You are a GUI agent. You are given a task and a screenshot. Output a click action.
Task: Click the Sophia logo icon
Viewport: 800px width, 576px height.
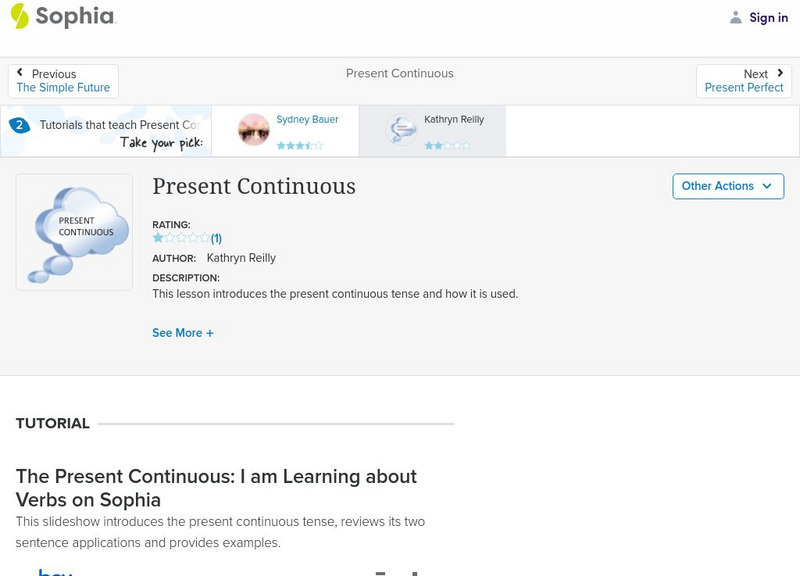tap(19, 16)
